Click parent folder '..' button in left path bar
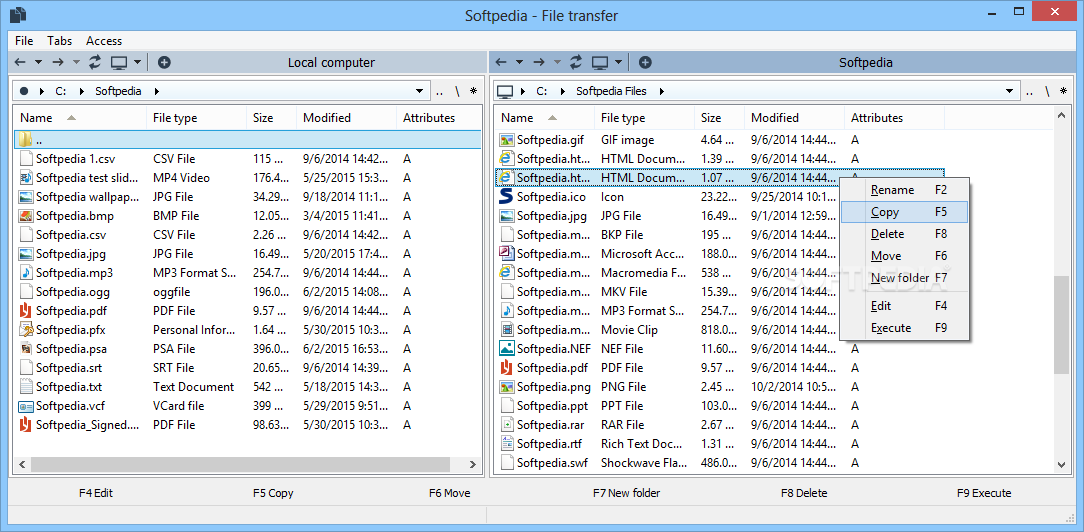Image resolution: width=1084 pixels, height=532 pixels. pos(440,91)
